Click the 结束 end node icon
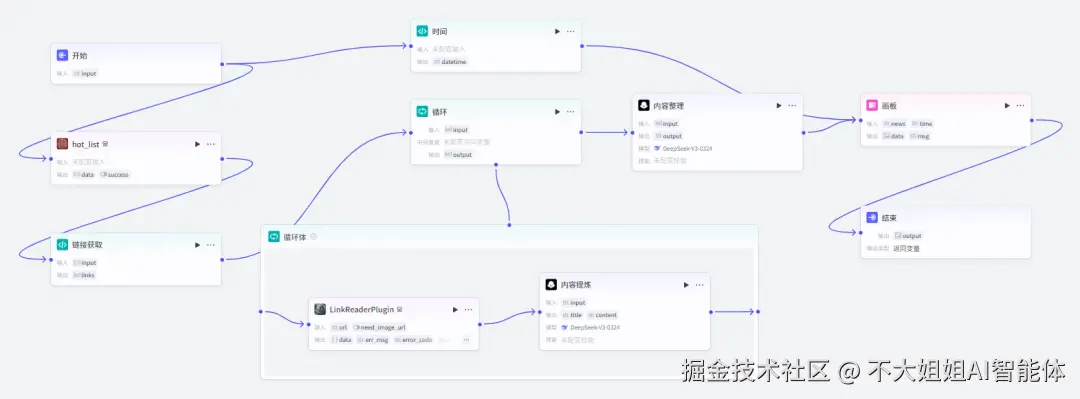The height and width of the screenshot is (399, 1080). click(x=872, y=218)
